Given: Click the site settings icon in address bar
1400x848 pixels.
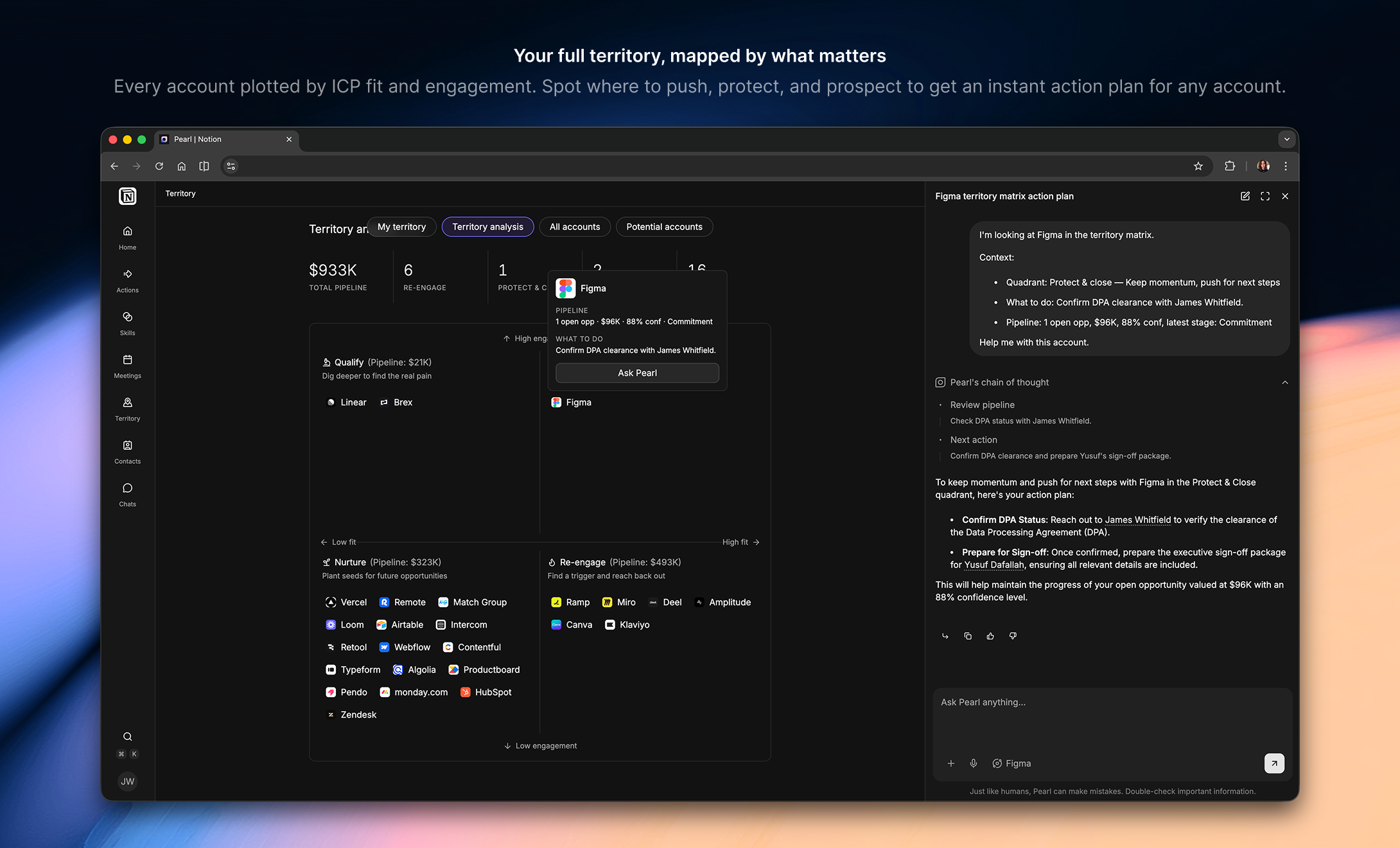Looking at the screenshot, I should click(231, 166).
